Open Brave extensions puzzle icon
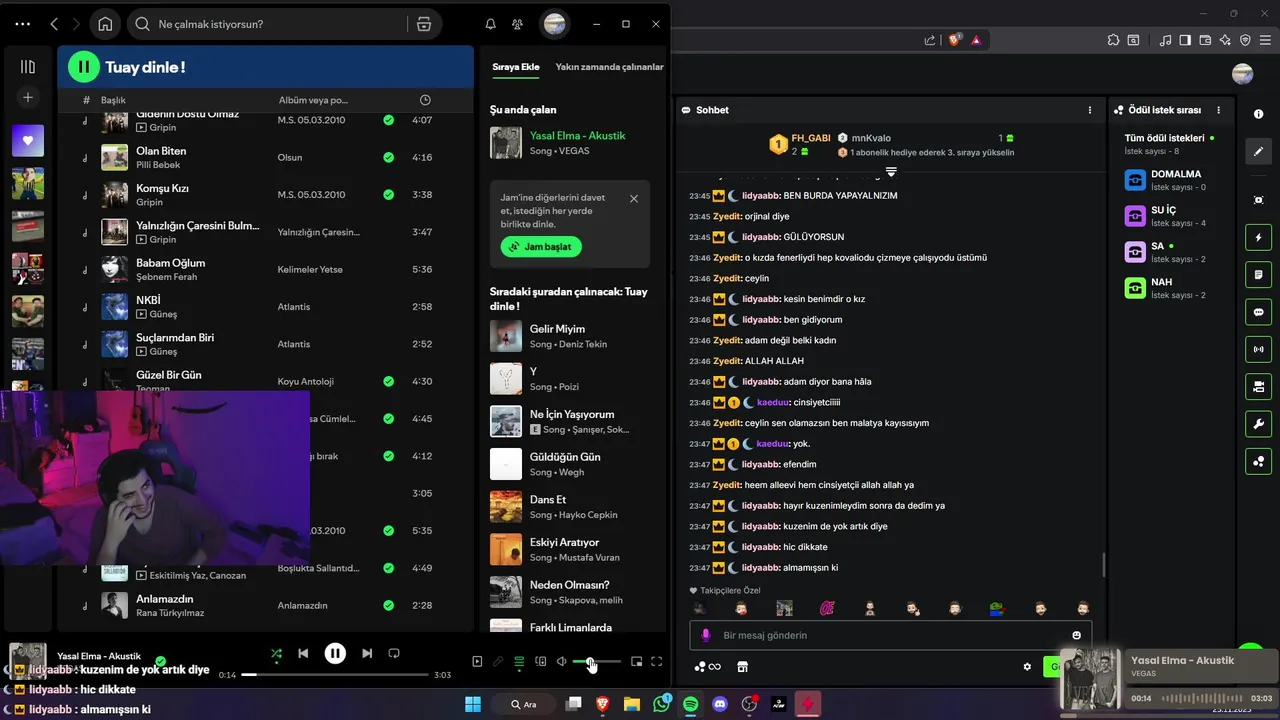Viewport: 1280px width, 720px height. 1114,40
